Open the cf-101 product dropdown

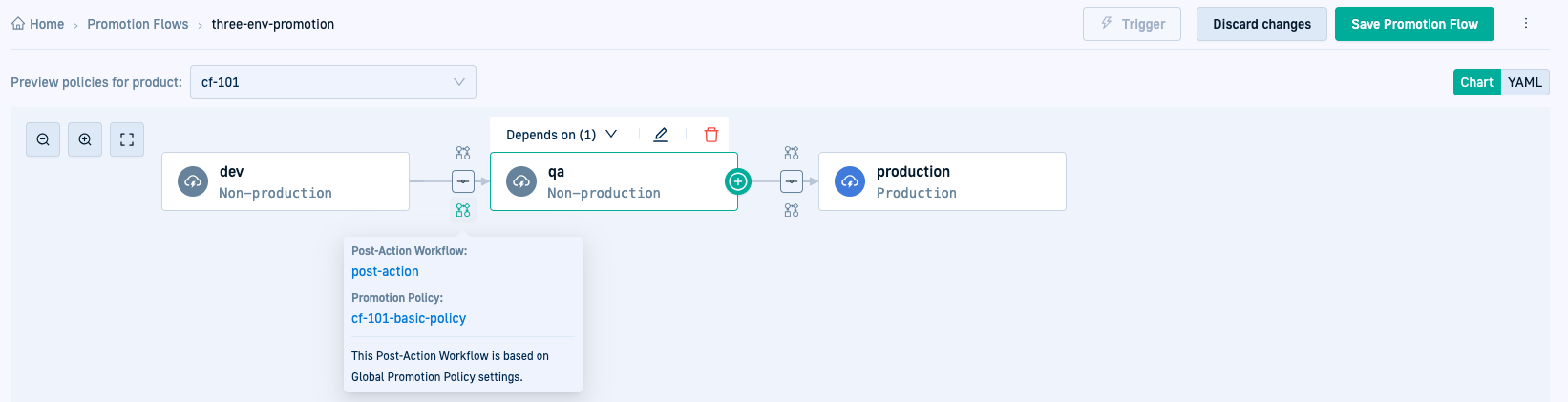[x=333, y=82]
